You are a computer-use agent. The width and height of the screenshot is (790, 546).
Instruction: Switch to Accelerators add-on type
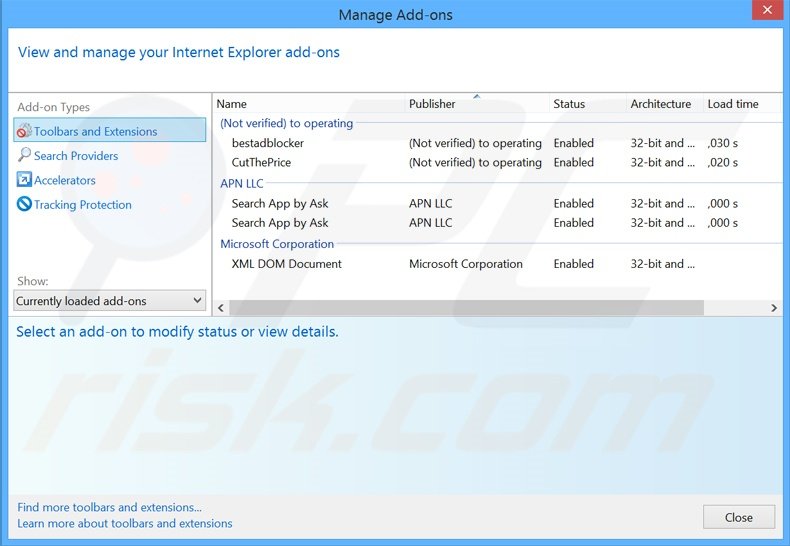[64, 180]
